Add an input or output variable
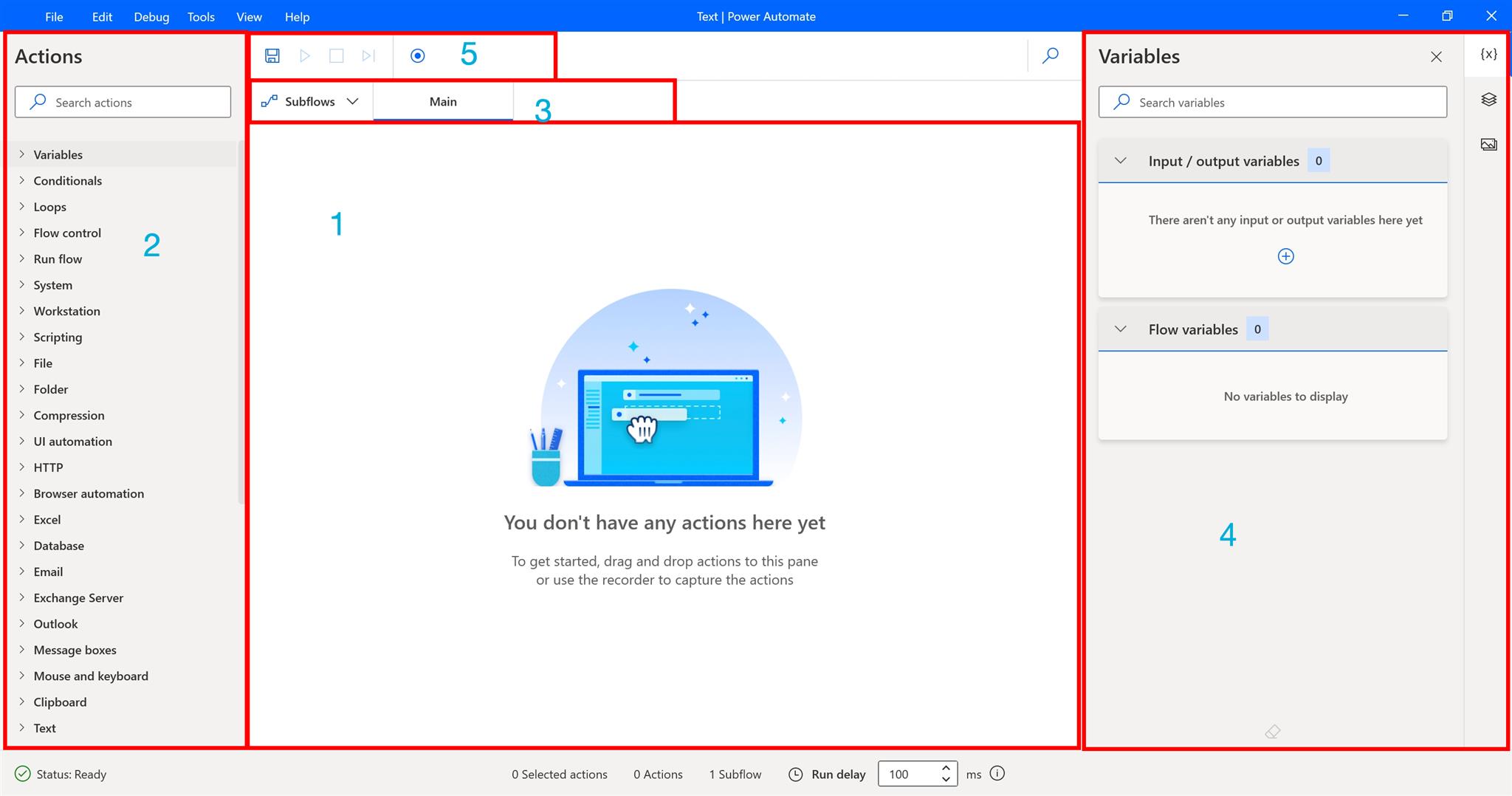 click(1285, 256)
